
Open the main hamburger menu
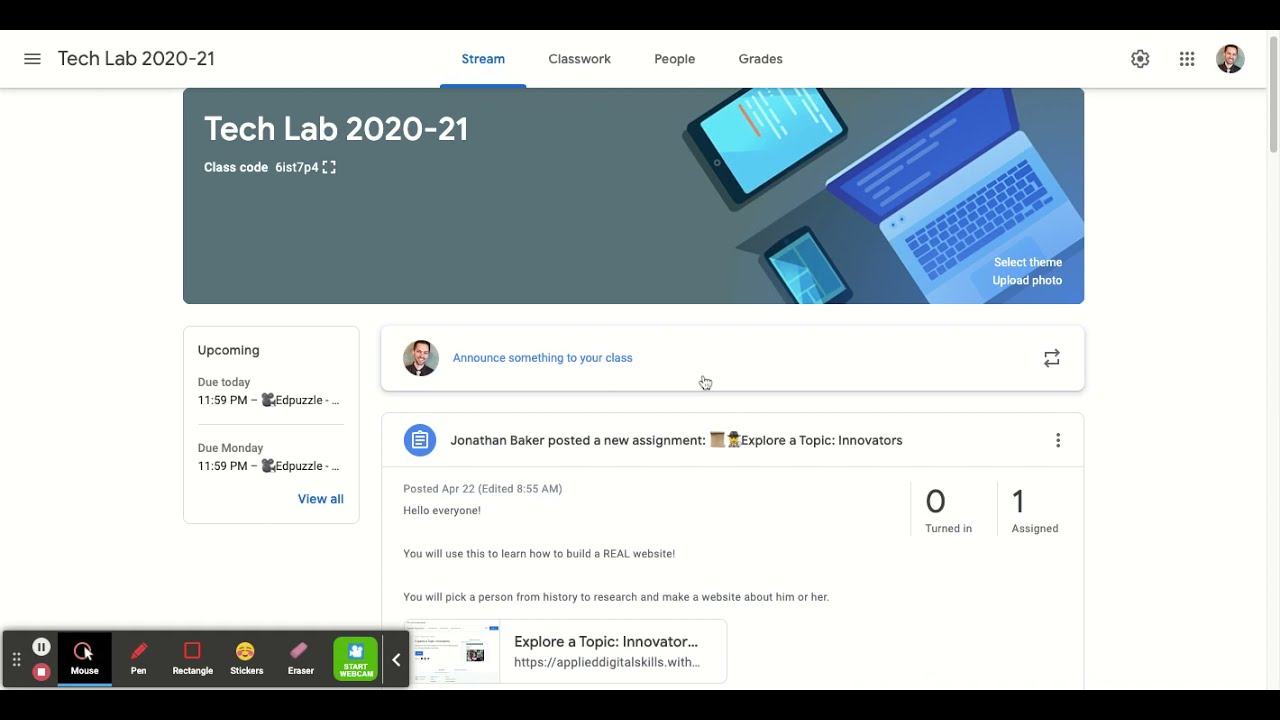pyautogui.click(x=32, y=59)
